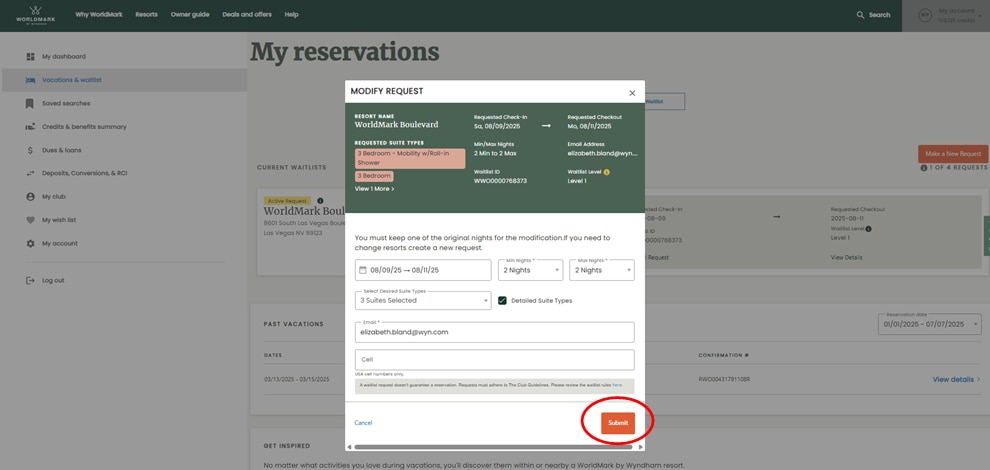Cancel the modify request dialog
The height and width of the screenshot is (470, 990).
pos(363,423)
